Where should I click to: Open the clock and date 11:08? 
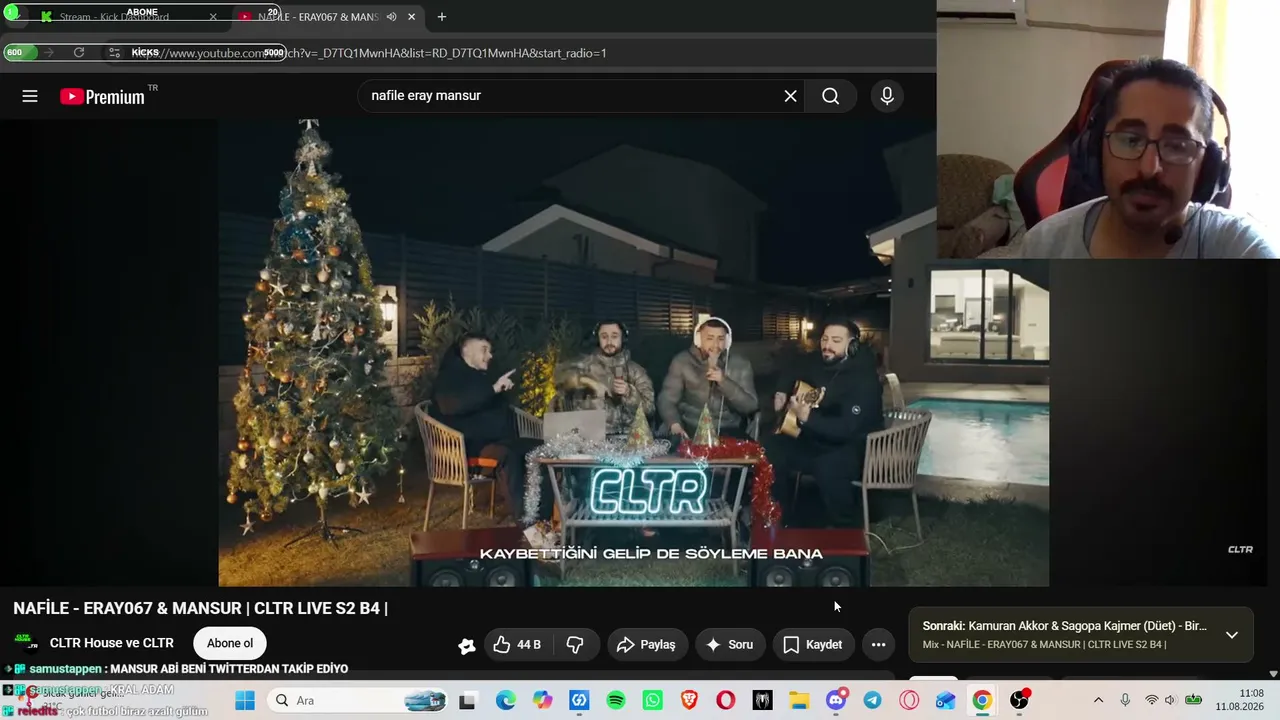click(1240, 700)
